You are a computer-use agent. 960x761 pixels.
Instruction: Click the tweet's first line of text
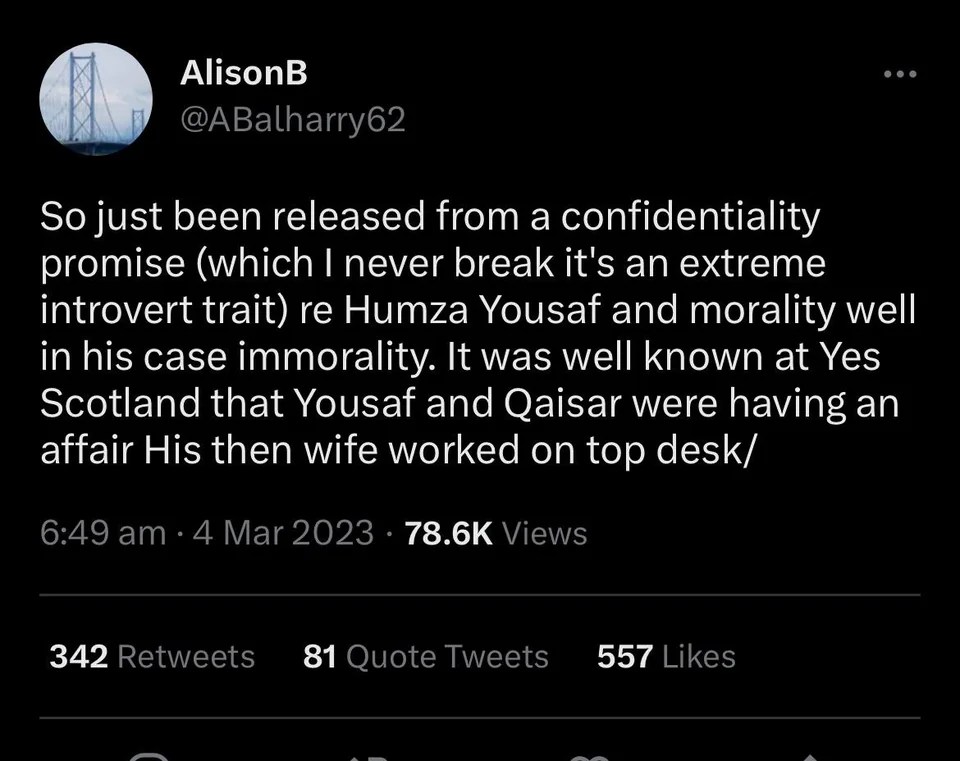point(430,216)
